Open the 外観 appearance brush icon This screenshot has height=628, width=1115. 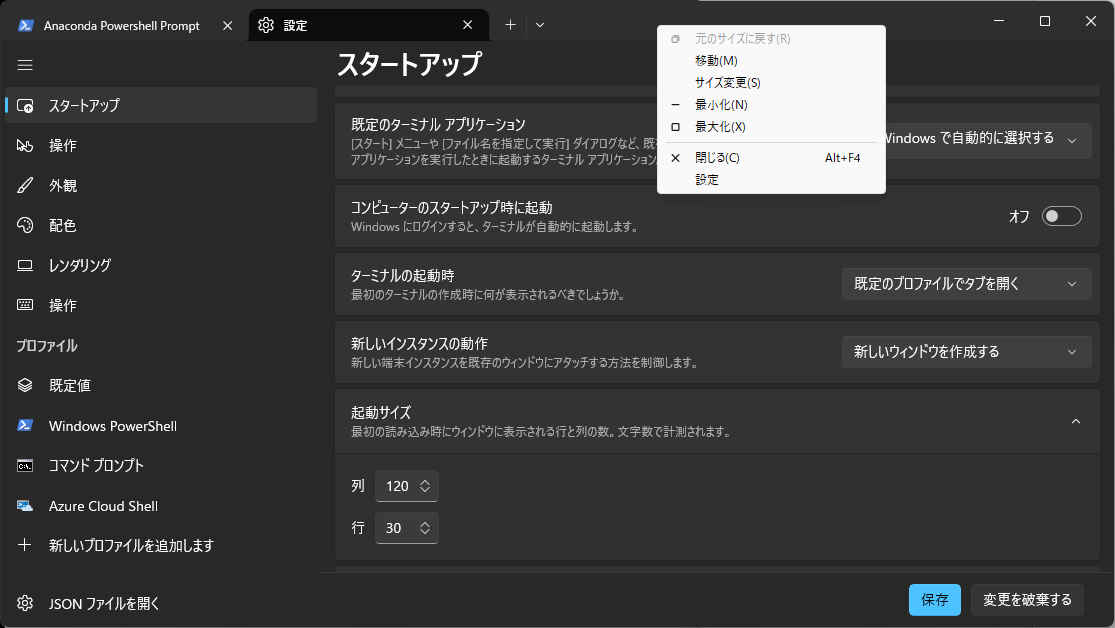point(26,185)
